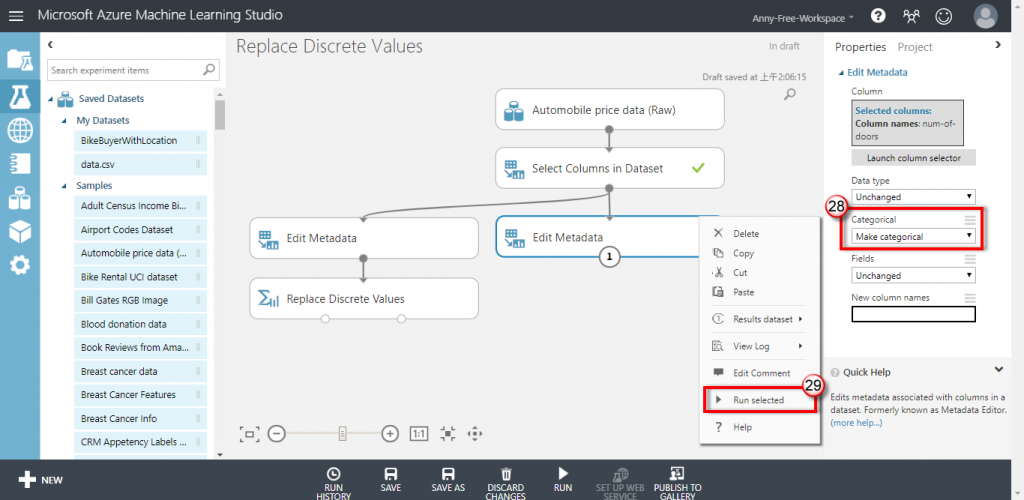The width and height of the screenshot is (1024, 500).
Task: Click the Run play button
Action: tap(563, 480)
